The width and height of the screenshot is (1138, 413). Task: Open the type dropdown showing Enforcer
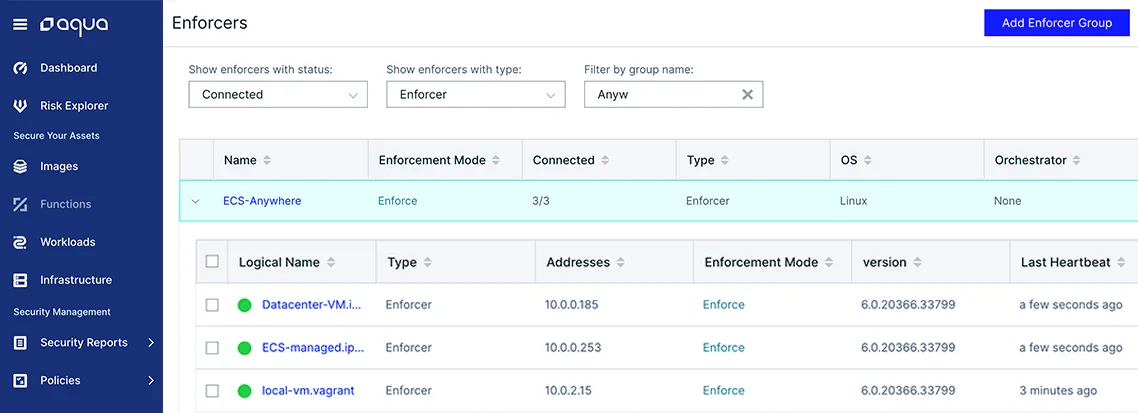[475, 94]
